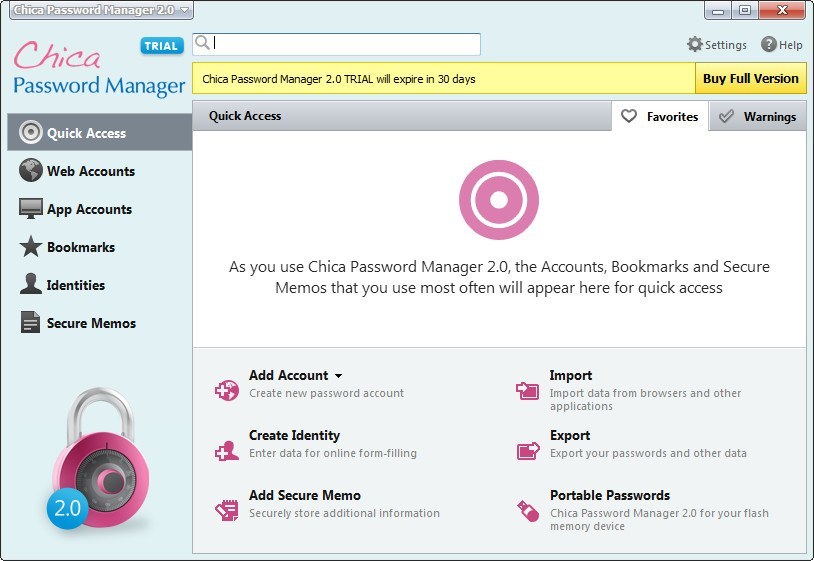Open App Accounts section
This screenshot has width=814, height=561.
tap(100, 209)
